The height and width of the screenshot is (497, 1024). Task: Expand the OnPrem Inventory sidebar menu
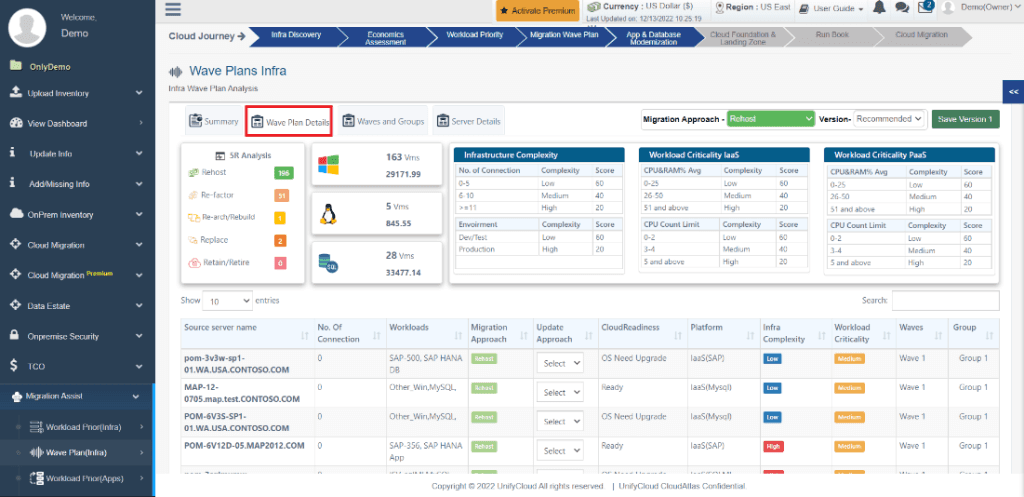click(x=77, y=214)
